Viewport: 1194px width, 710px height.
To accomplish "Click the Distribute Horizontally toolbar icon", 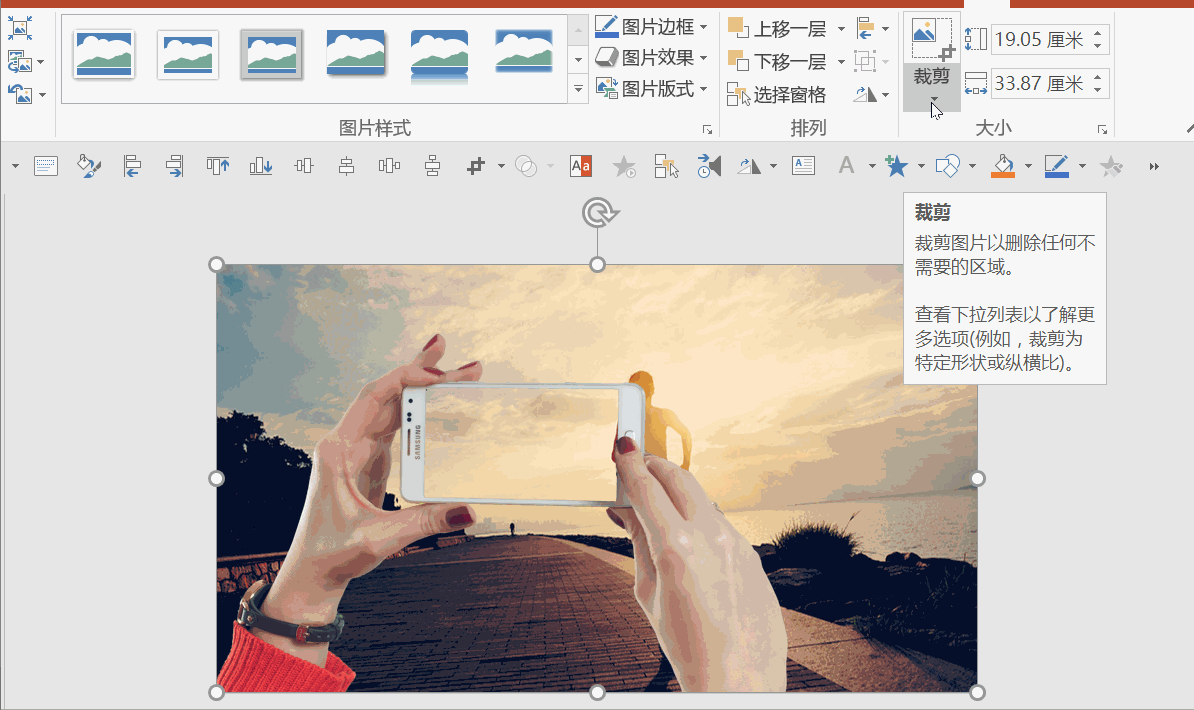I will (x=389, y=166).
